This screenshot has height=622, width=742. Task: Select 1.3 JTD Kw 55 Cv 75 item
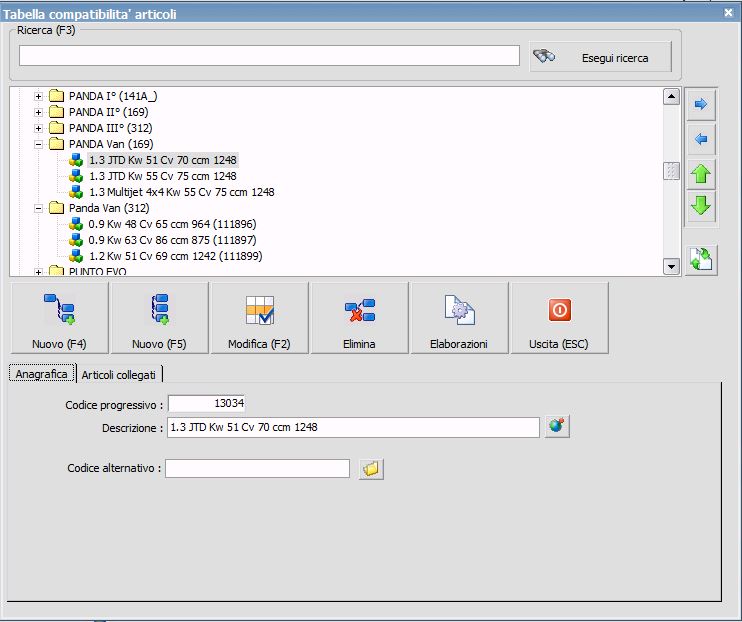(x=163, y=176)
